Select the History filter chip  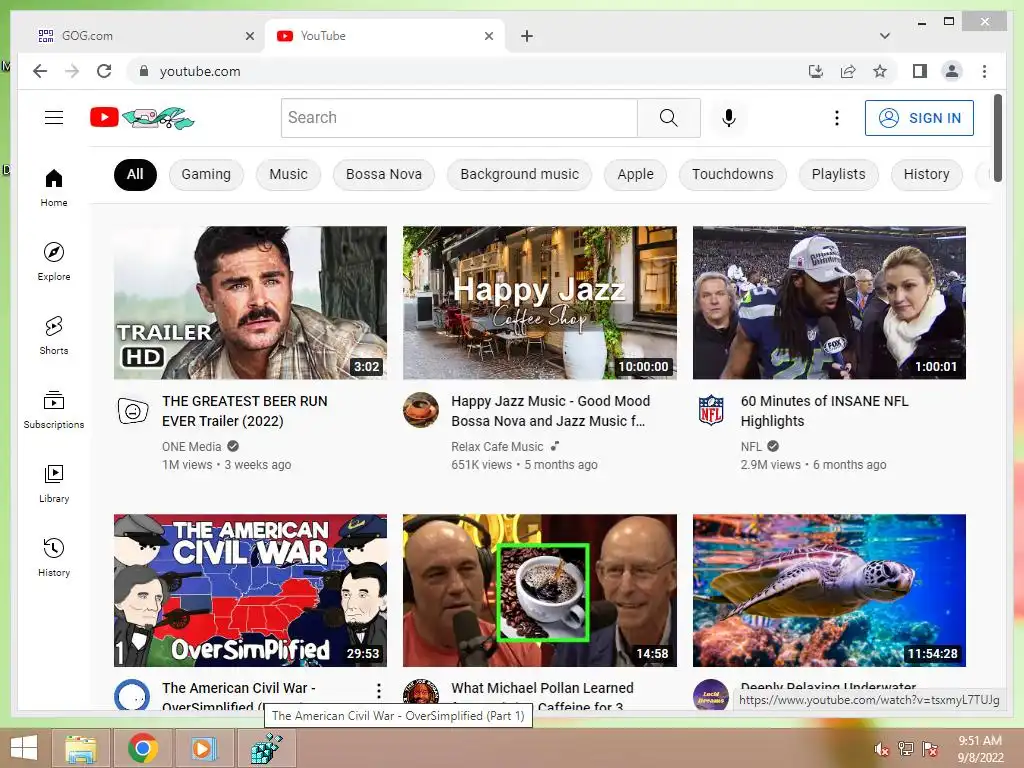point(927,174)
